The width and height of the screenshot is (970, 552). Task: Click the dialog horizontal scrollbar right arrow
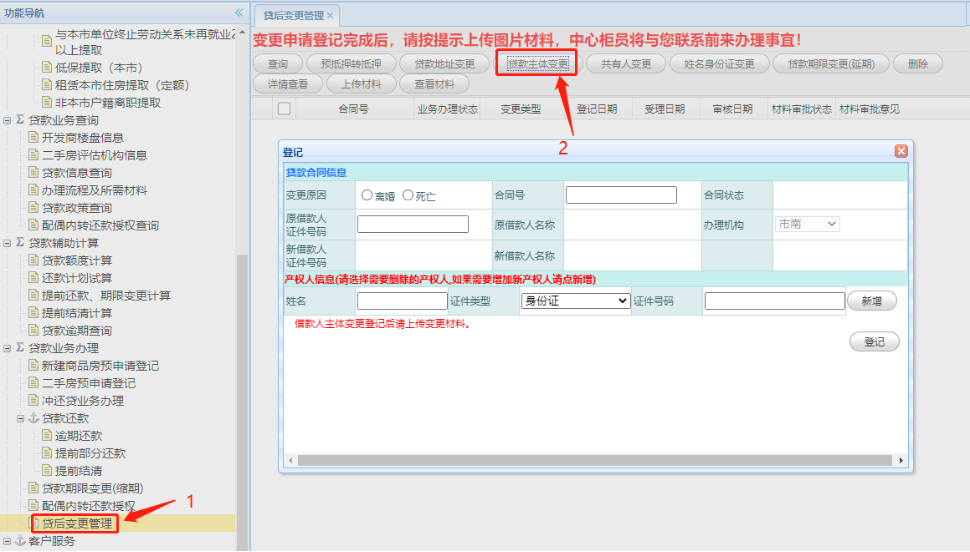pyautogui.click(x=901, y=460)
